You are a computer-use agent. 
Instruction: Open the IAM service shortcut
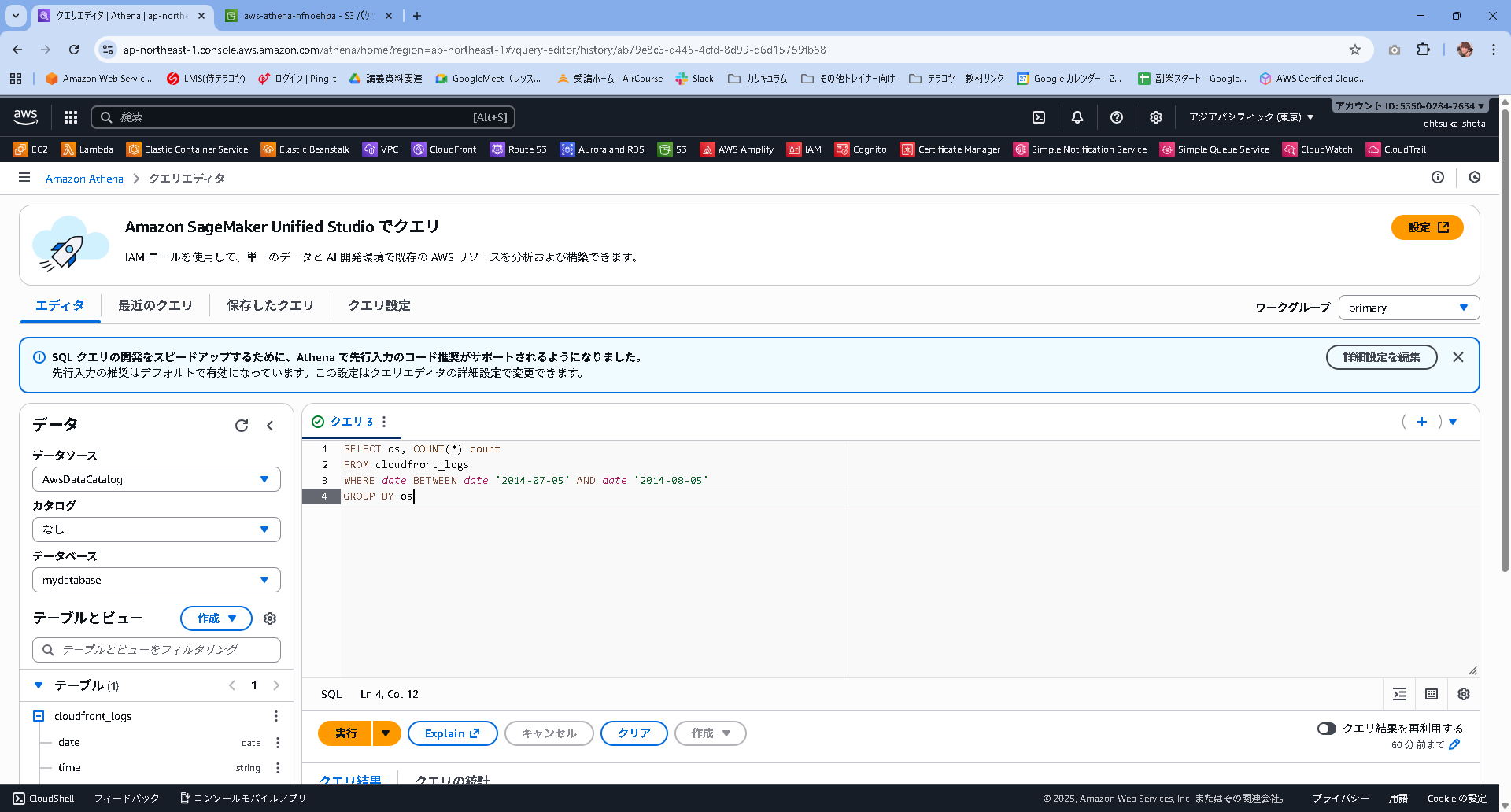(x=804, y=149)
